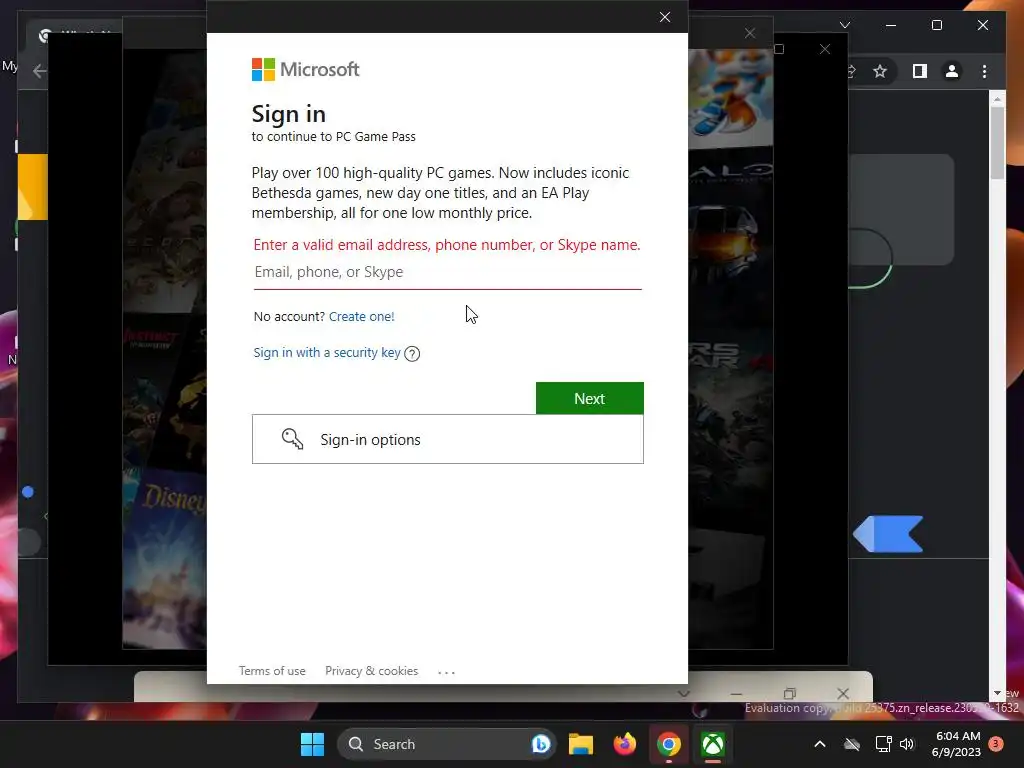Open Sign-in options
The width and height of the screenshot is (1024, 768).
(447, 440)
